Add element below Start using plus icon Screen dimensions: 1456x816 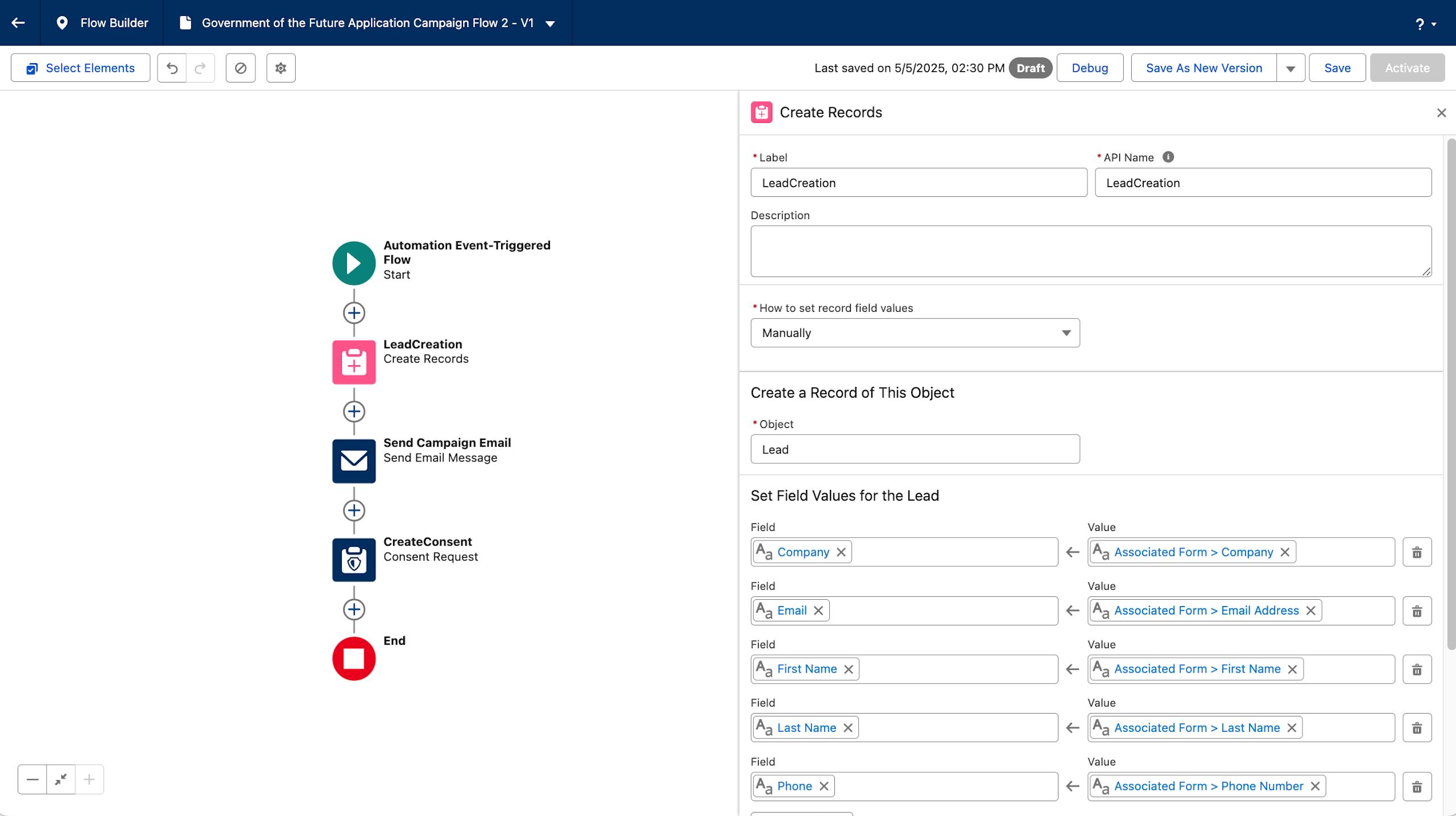[354, 312]
